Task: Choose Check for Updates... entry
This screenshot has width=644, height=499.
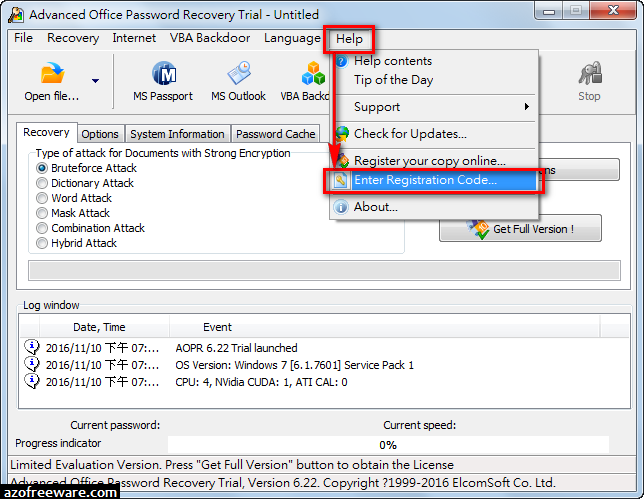Action: (433, 134)
